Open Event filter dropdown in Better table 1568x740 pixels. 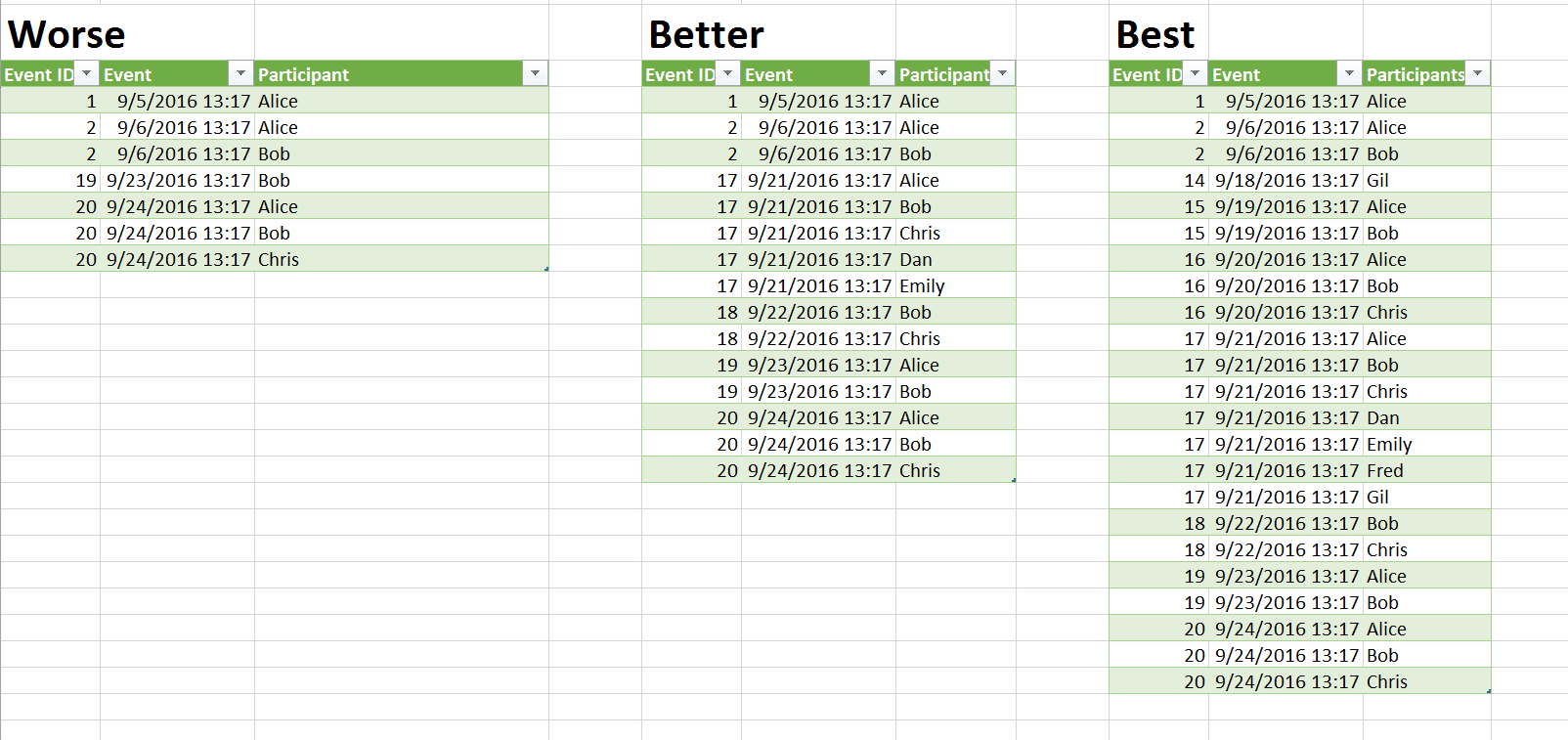(882, 74)
